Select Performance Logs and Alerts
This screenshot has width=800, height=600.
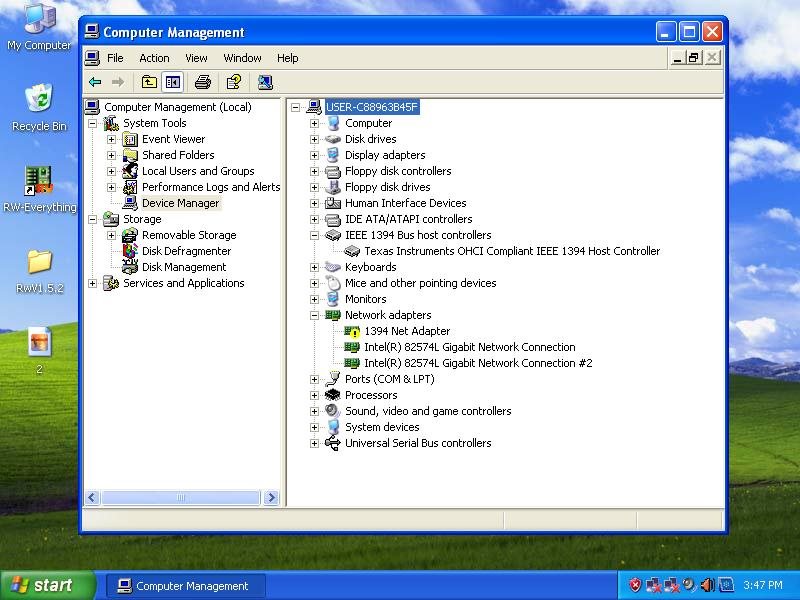pyautogui.click(x=211, y=187)
